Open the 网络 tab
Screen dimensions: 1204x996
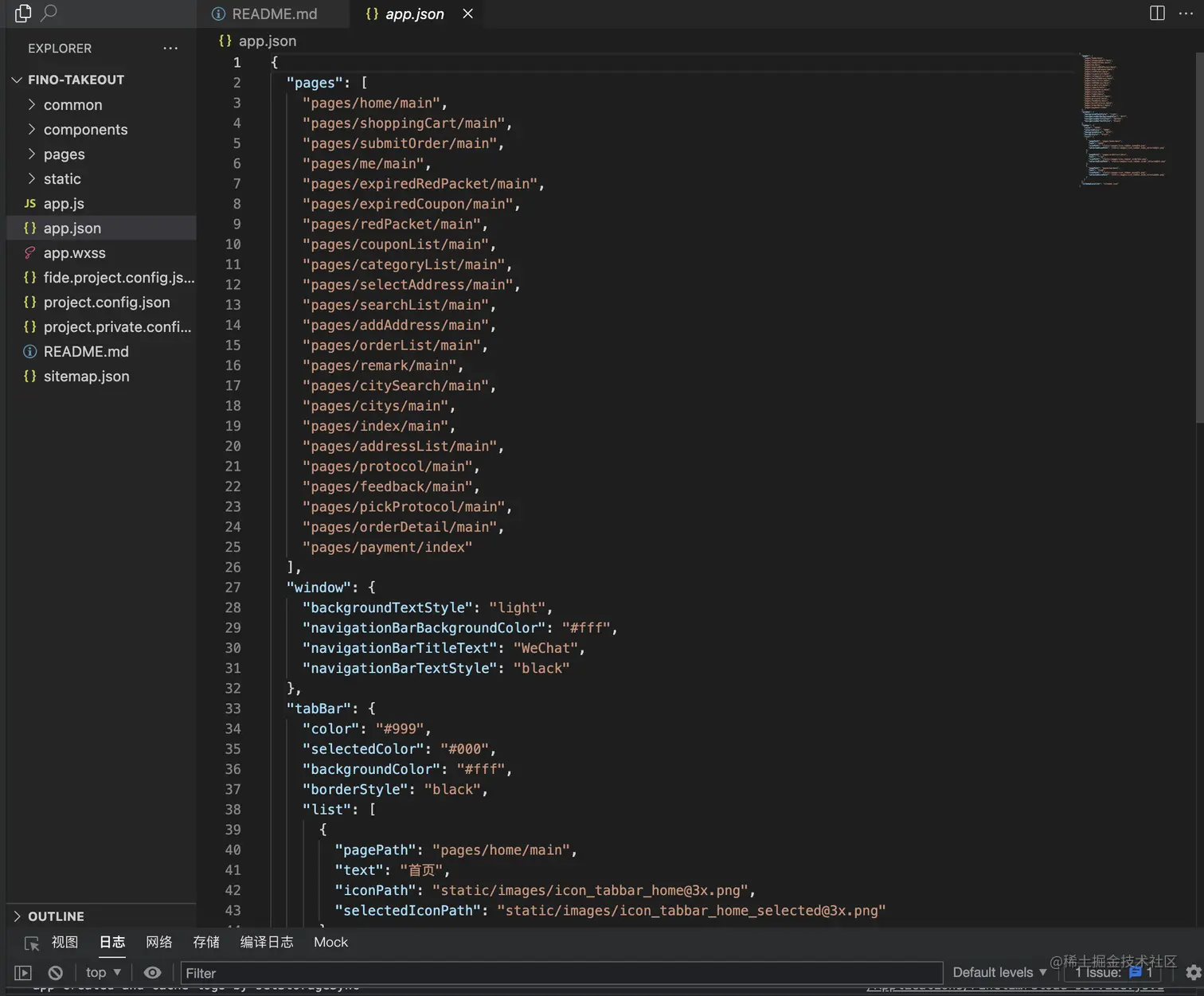(x=159, y=943)
